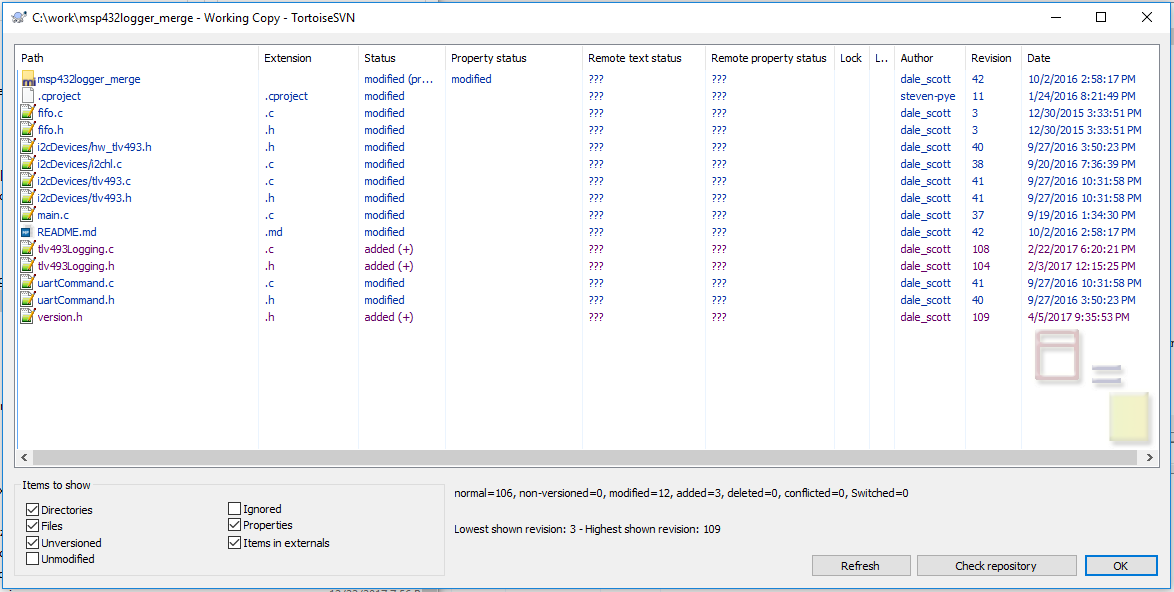
Task: Click the msp432logger_merge folder icon
Action: [x=28, y=79]
